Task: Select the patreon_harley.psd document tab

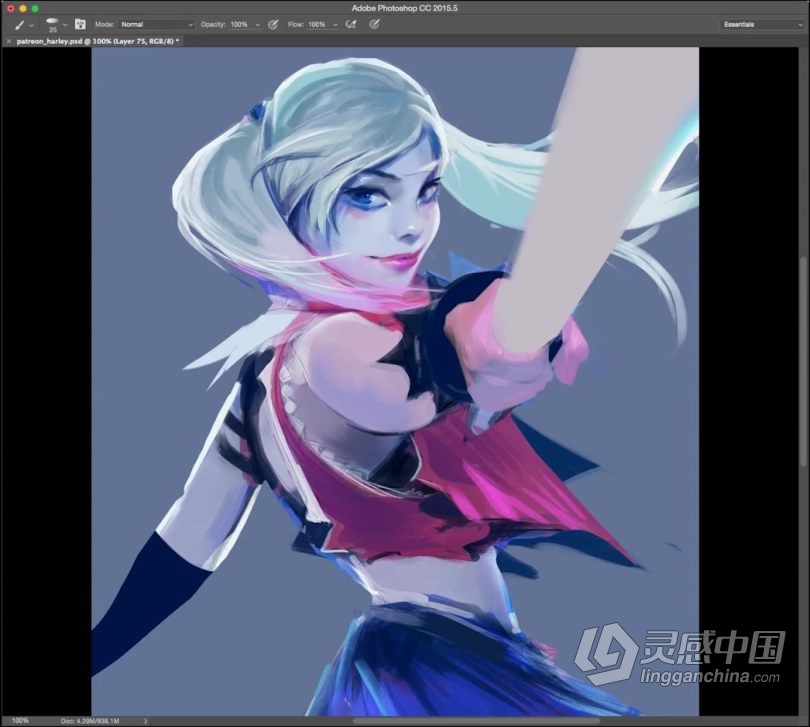Action: 98,41
